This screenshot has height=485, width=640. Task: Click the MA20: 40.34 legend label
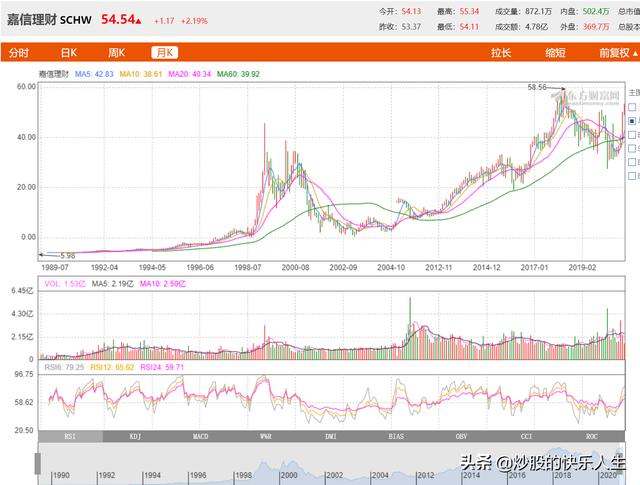(x=189, y=74)
